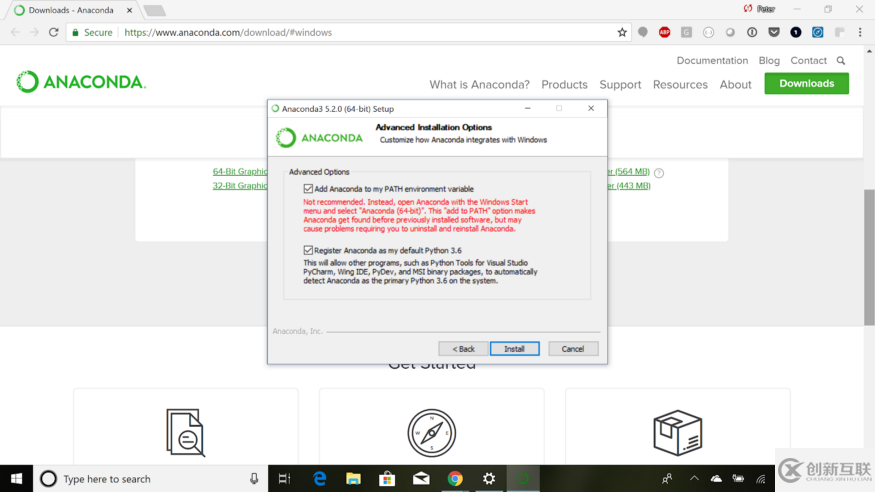
Task: Click the document search icon card
Action: 186,433
